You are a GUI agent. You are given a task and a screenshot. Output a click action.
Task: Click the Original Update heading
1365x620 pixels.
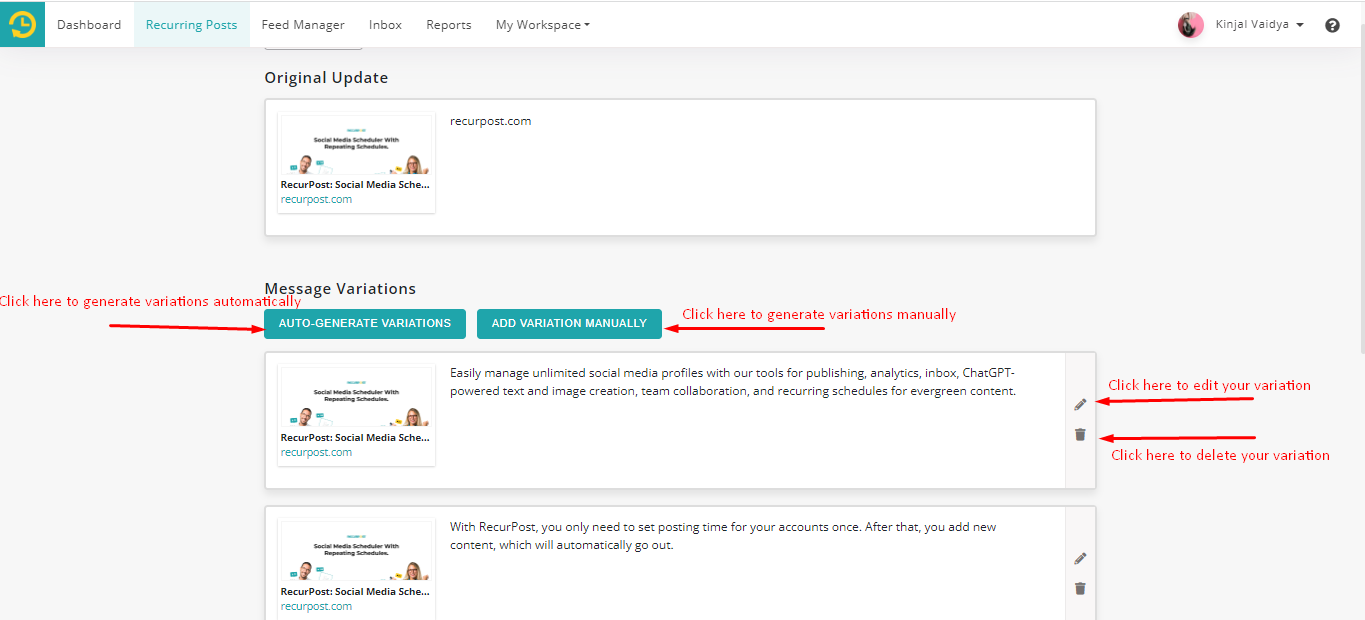click(326, 78)
